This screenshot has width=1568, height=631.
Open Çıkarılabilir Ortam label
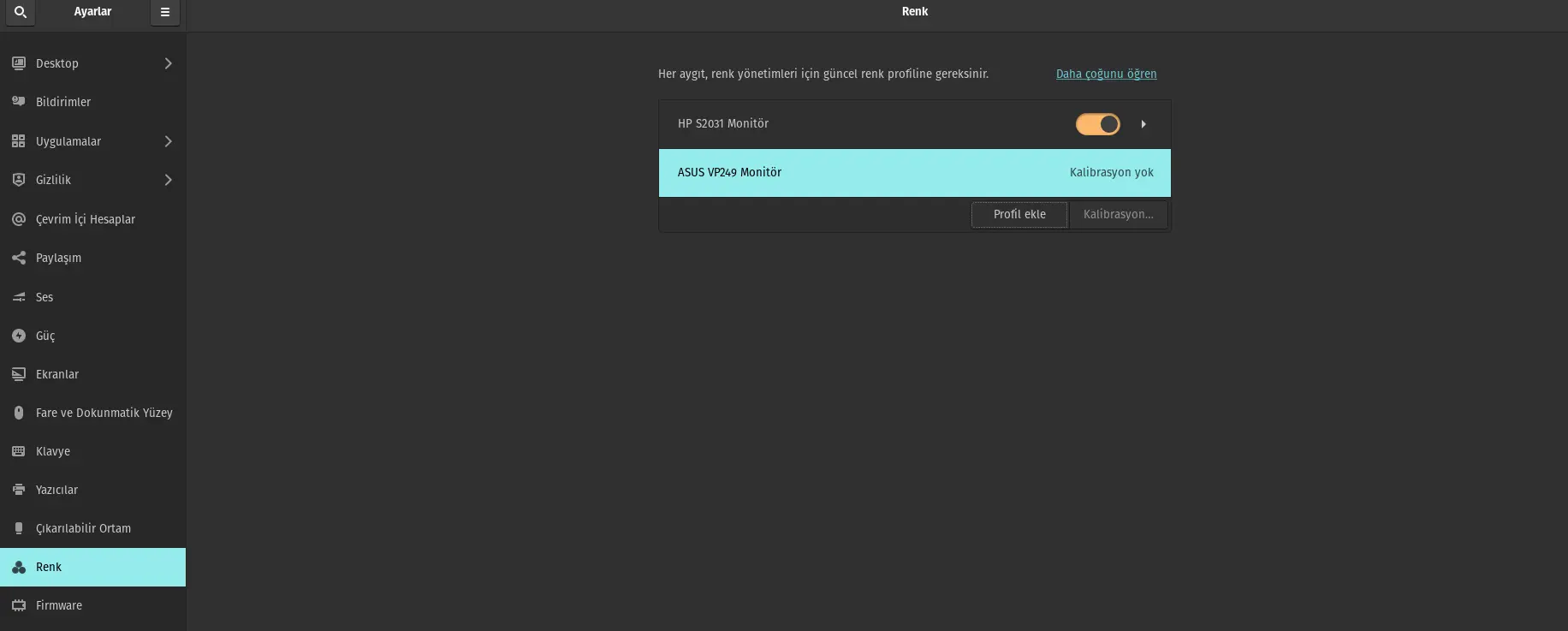click(x=83, y=528)
